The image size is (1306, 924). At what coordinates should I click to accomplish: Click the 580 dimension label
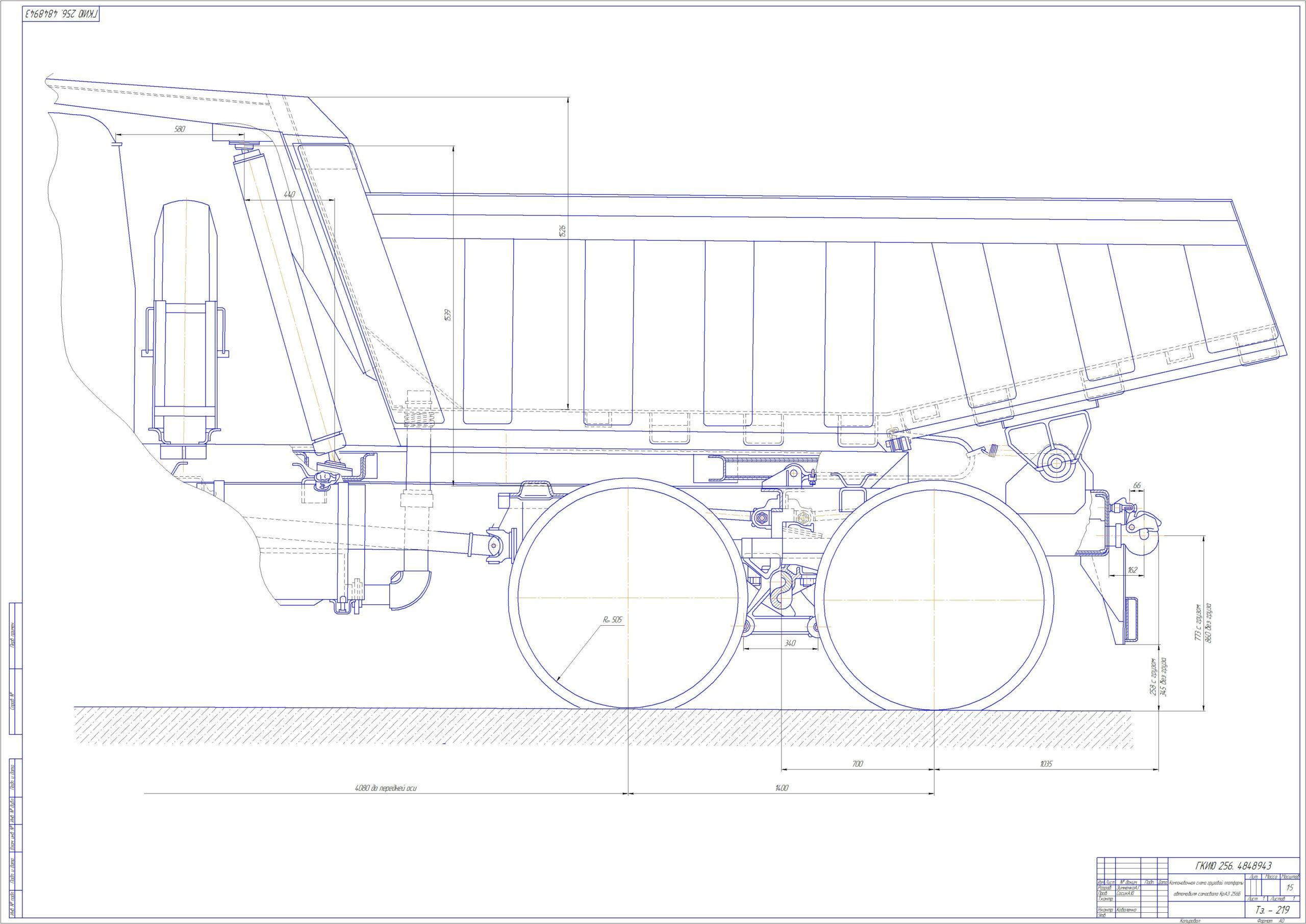pos(179,129)
